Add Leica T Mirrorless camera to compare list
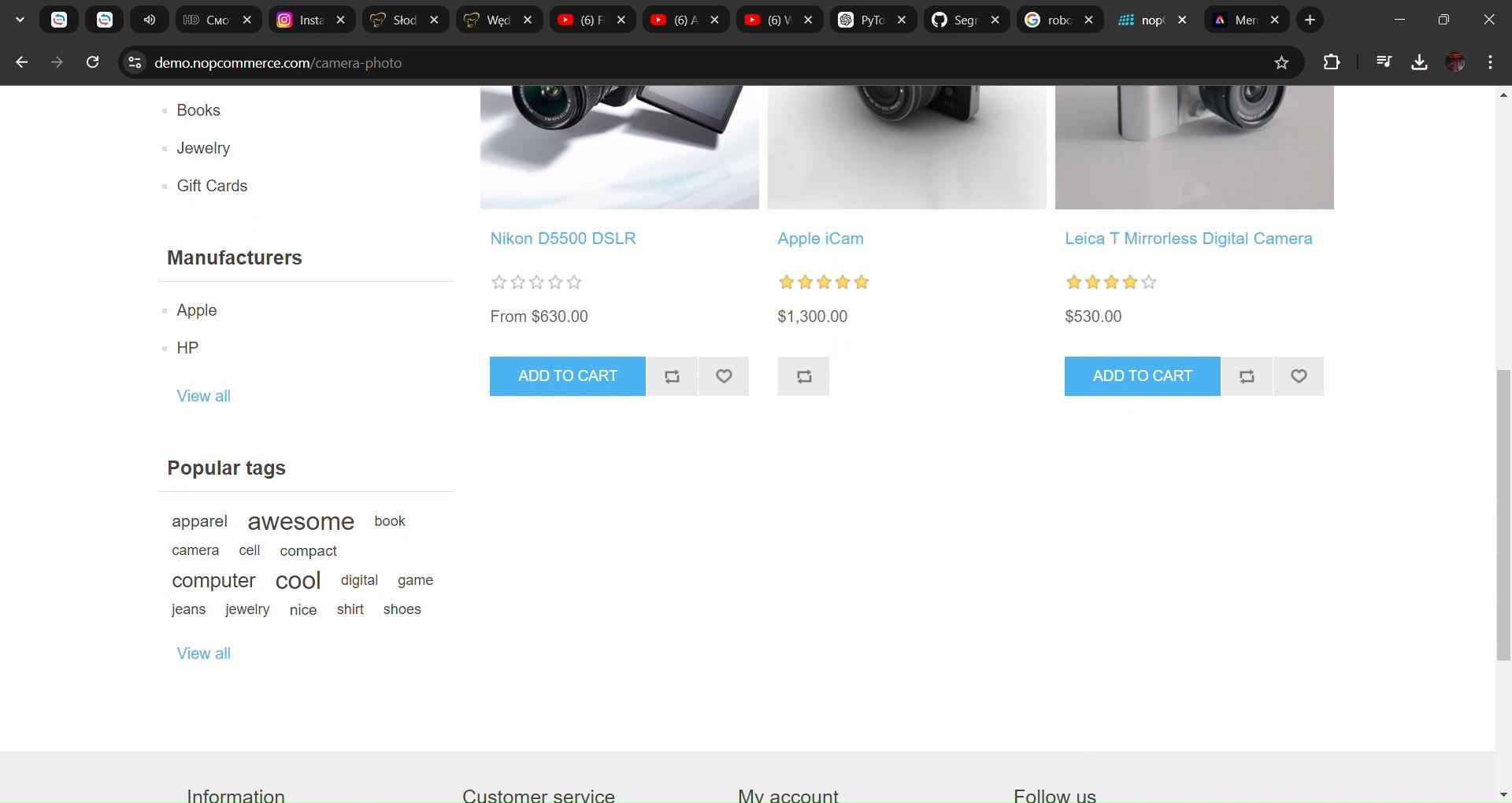The width and height of the screenshot is (1512, 803). pyautogui.click(x=1247, y=376)
